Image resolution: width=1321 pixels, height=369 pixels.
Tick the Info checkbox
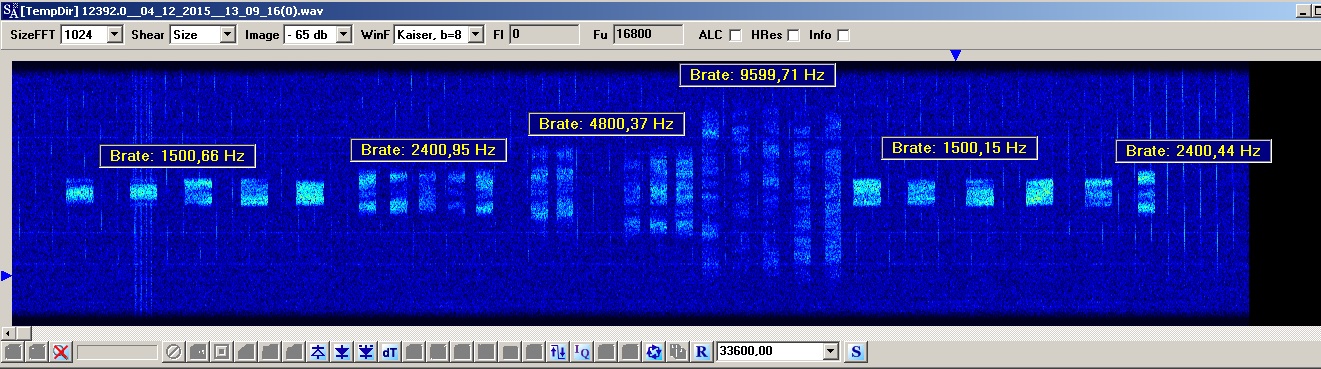(843, 35)
